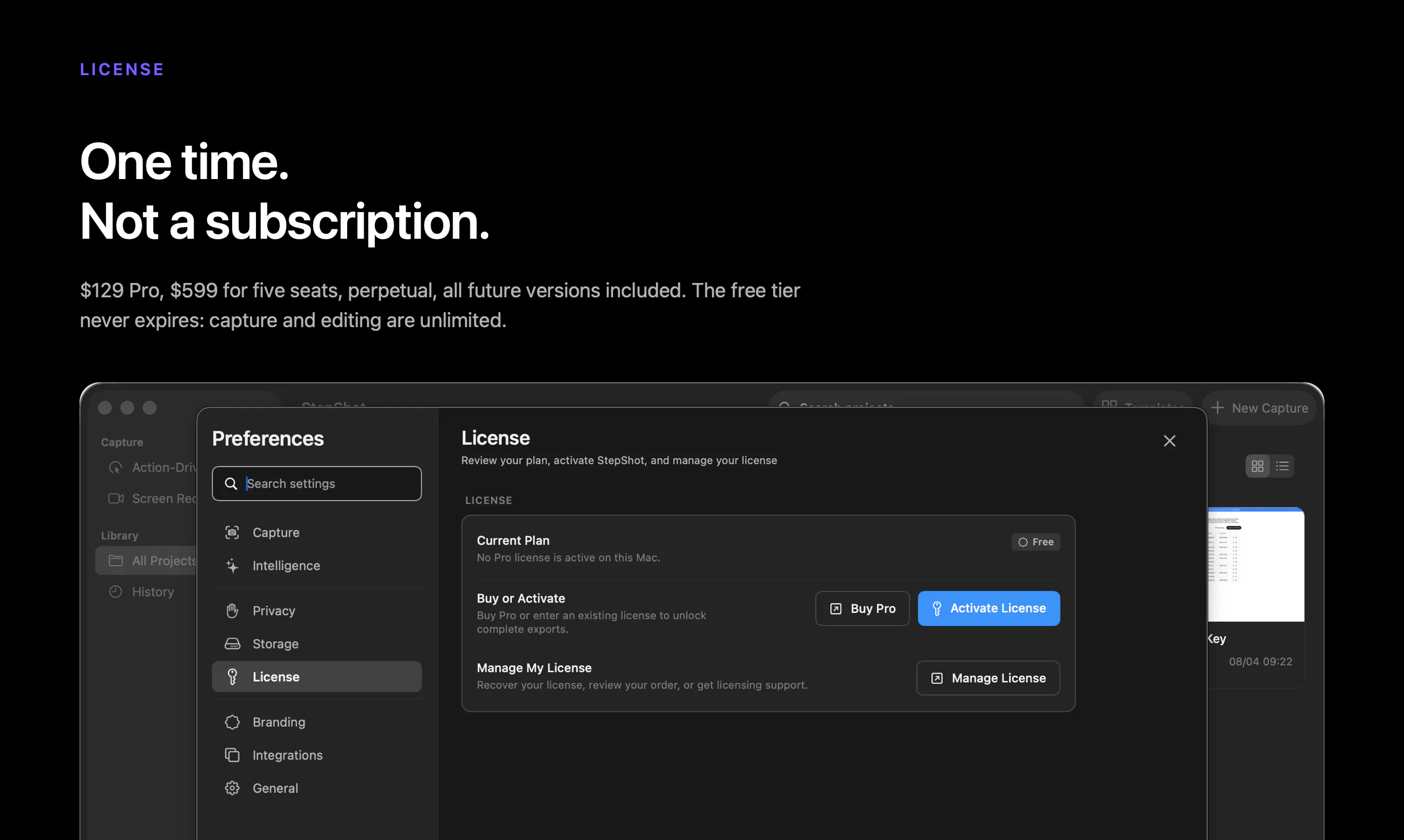Close the Preferences dialog

point(1170,441)
